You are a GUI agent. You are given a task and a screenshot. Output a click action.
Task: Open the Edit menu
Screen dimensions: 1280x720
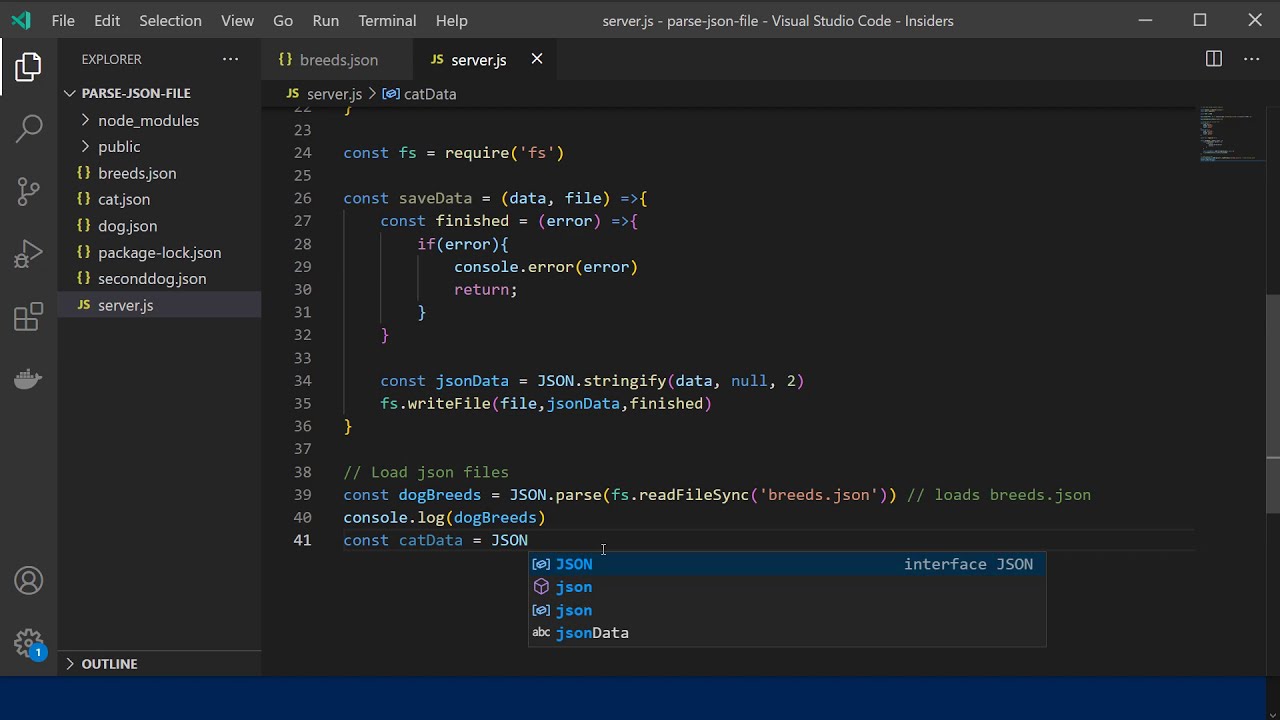click(x=107, y=20)
